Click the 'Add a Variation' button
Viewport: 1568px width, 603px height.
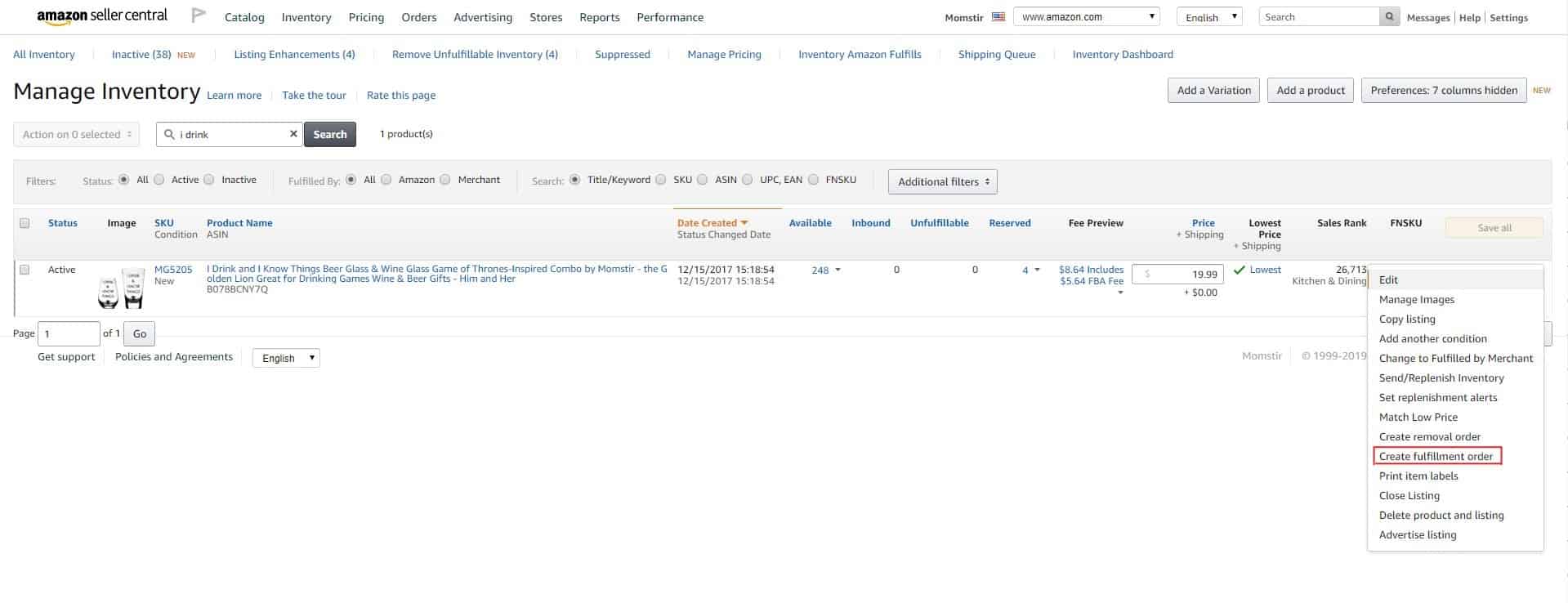(x=1213, y=91)
